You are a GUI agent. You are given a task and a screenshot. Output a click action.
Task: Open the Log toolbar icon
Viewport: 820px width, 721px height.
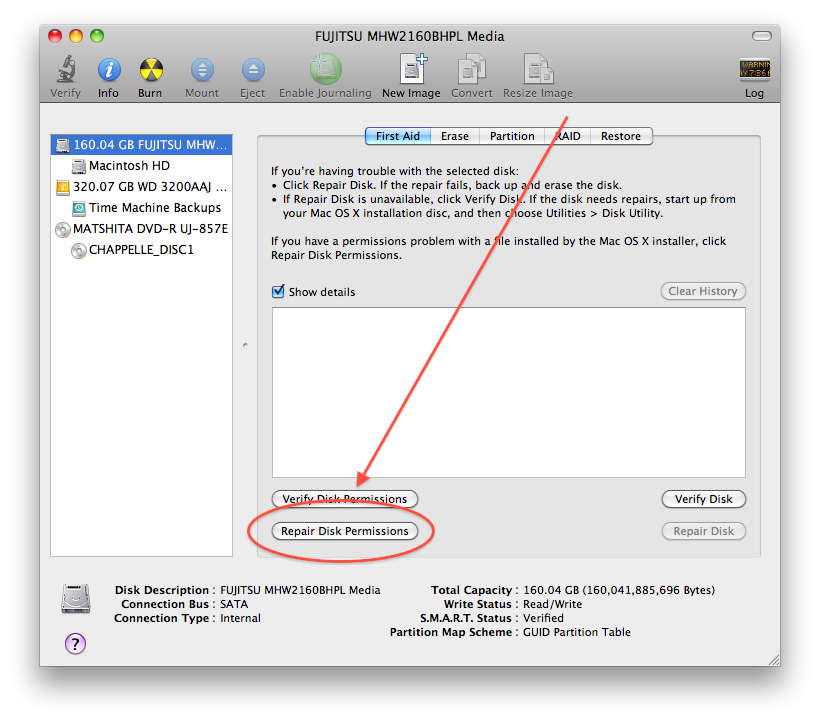754,69
